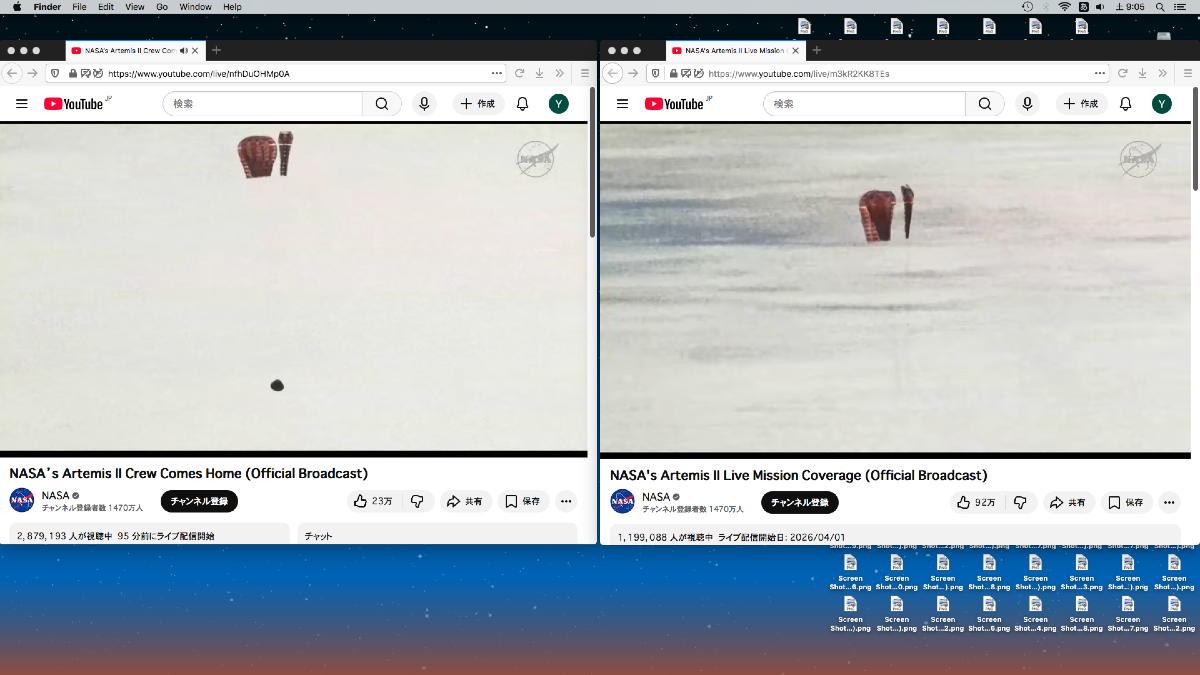Open account avatar Y in right window
This screenshot has height=675, width=1200.
pyautogui.click(x=1161, y=104)
